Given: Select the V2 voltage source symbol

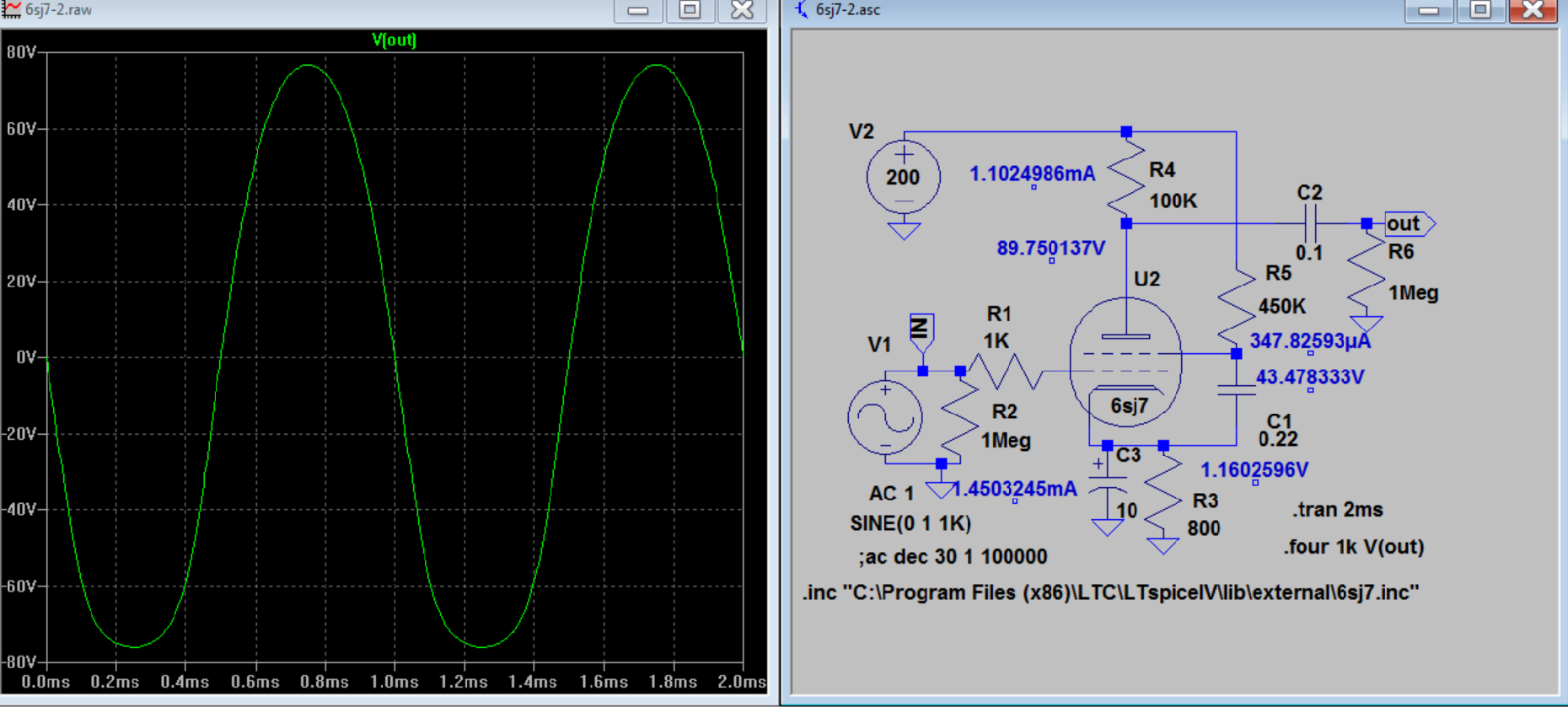Looking at the screenshot, I should tap(904, 177).
